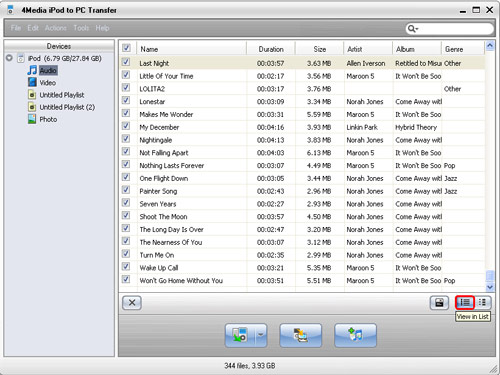Viewport: 500px width, 375px height.
Task: Click the copy to computer/iTunes transfer button
Action: 301,335
